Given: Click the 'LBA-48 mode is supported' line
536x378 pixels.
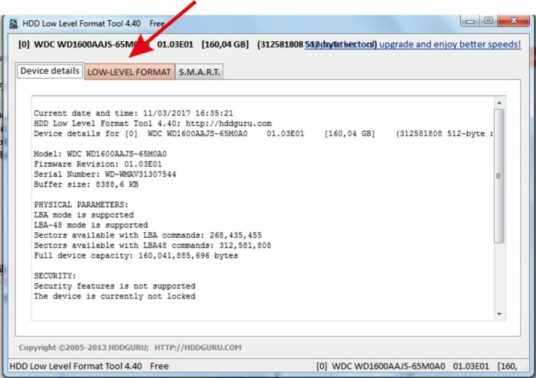Looking at the screenshot, I should 91,225.
